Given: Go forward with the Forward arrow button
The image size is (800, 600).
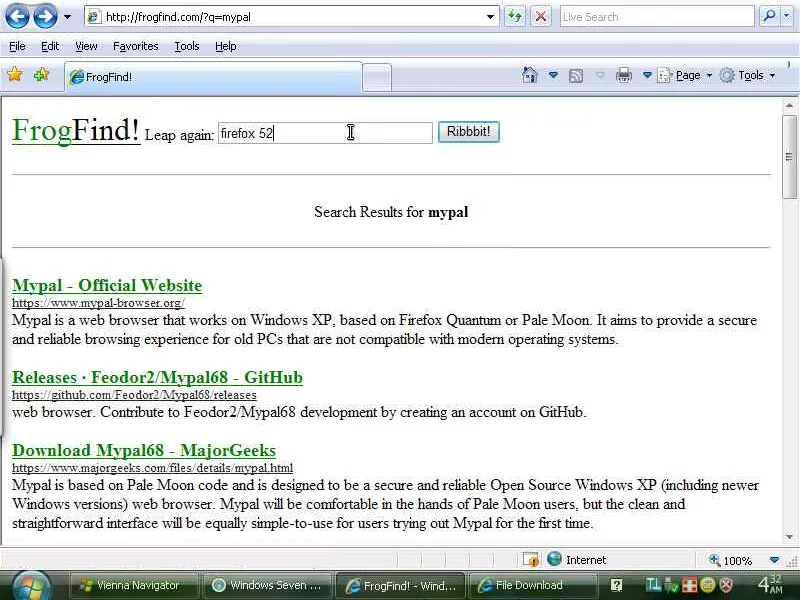Looking at the screenshot, I should (45, 16).
